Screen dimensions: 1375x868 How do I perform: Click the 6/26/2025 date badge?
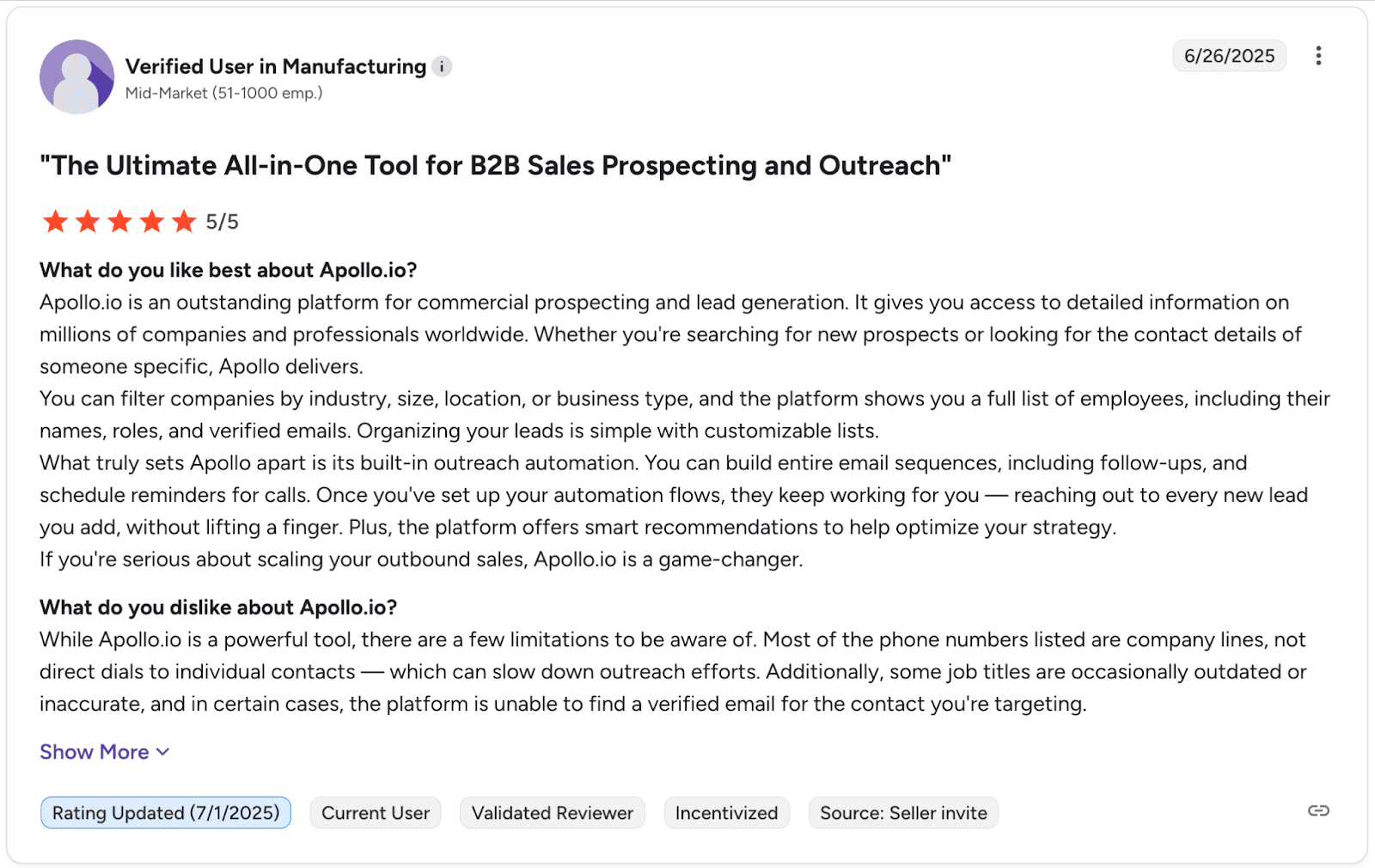pyautogui.click(x=1229, y=56)
